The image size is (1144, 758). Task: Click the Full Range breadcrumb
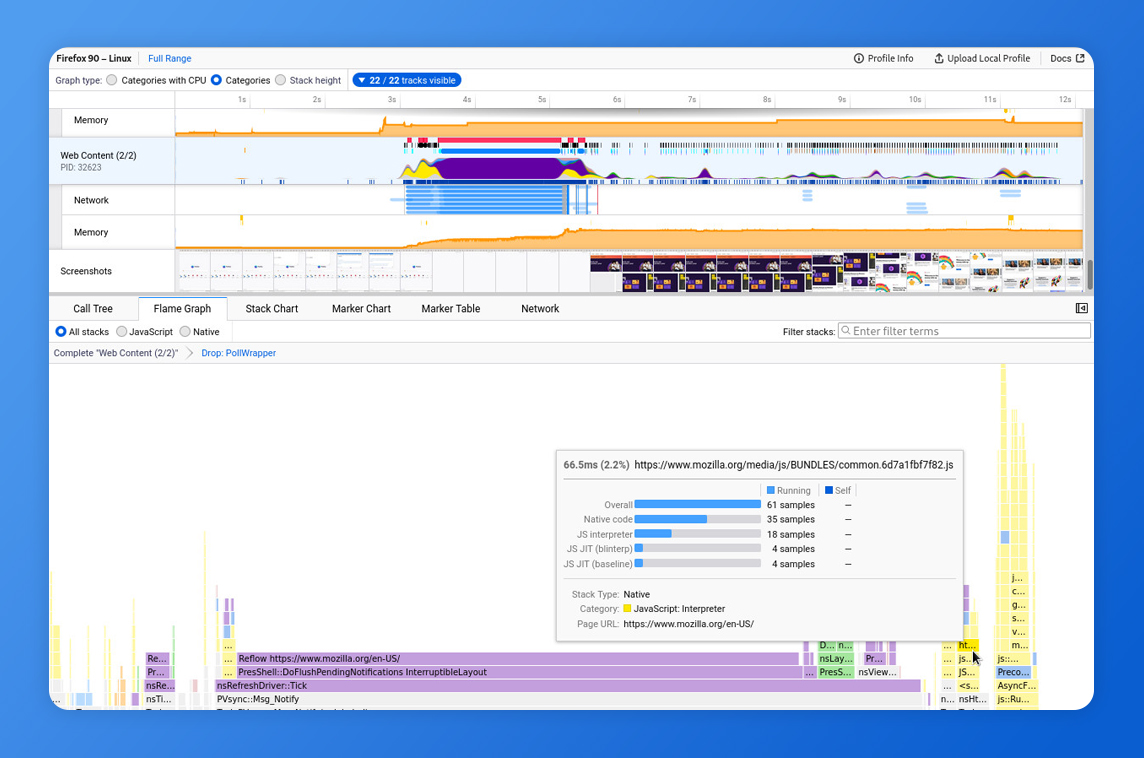coord(169,58)
